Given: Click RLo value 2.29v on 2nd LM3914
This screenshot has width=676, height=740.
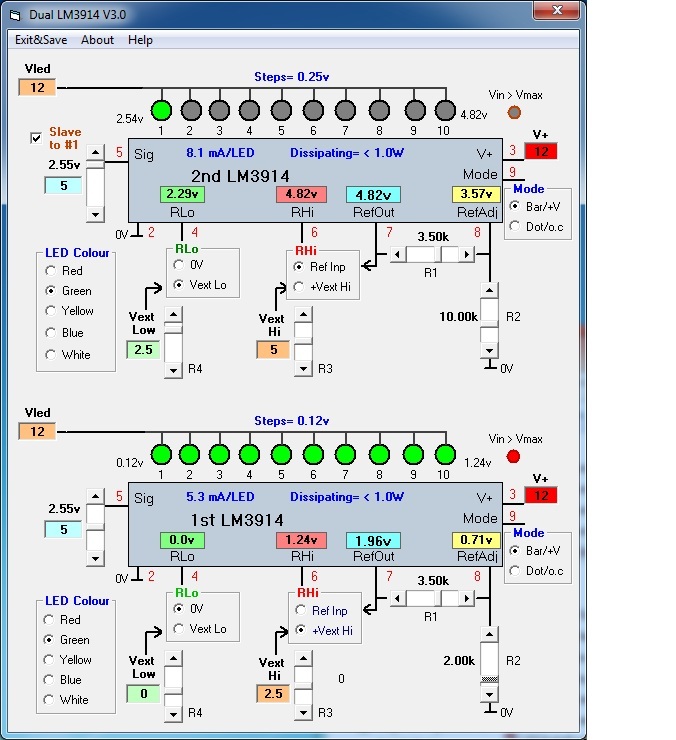Looking at the screenshot, I should coord(182,194).
